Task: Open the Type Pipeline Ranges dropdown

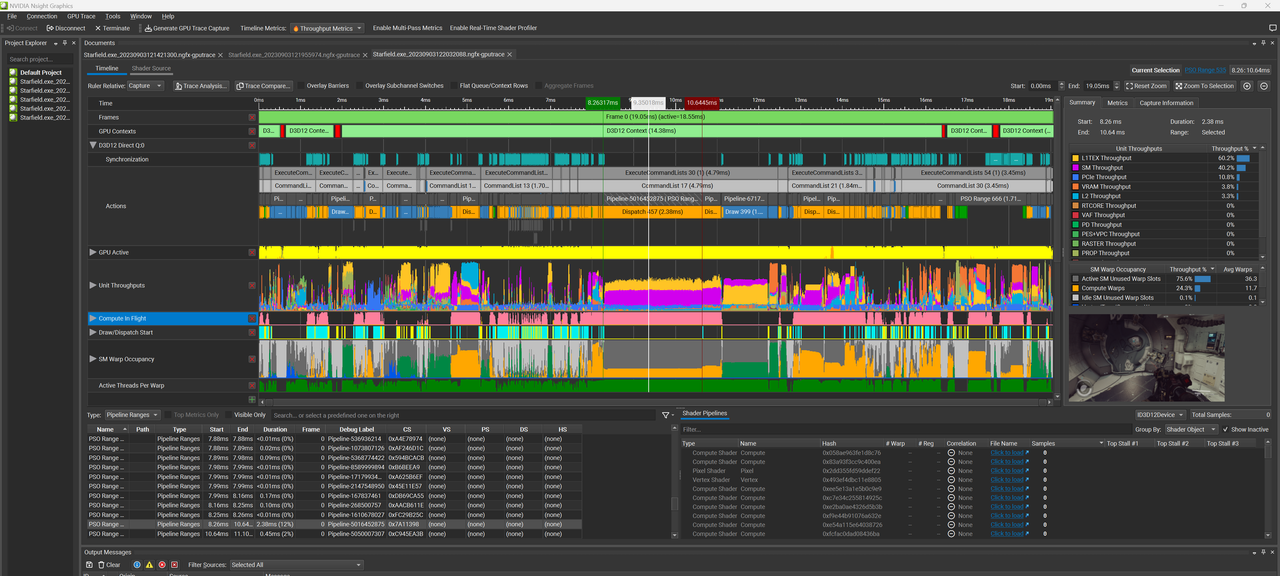Action: [133, 415]
